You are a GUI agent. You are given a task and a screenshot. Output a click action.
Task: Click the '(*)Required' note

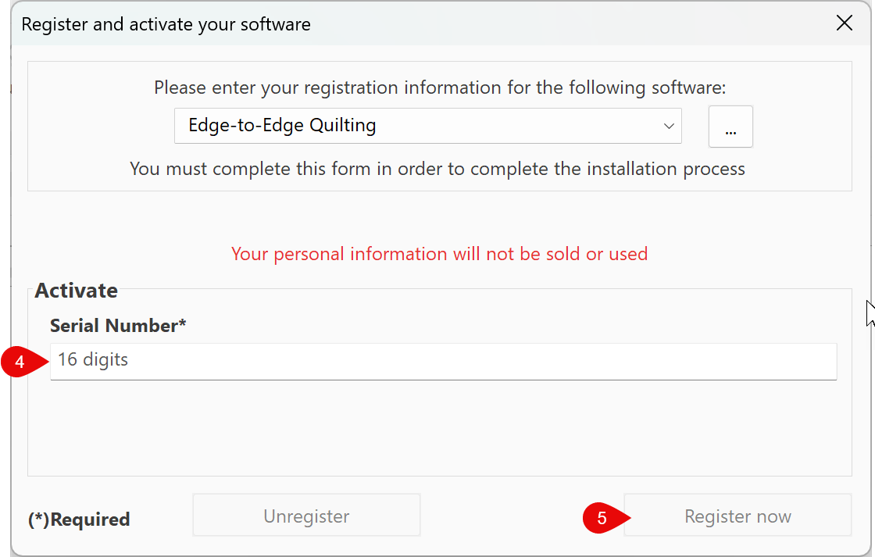click(79, 520)
